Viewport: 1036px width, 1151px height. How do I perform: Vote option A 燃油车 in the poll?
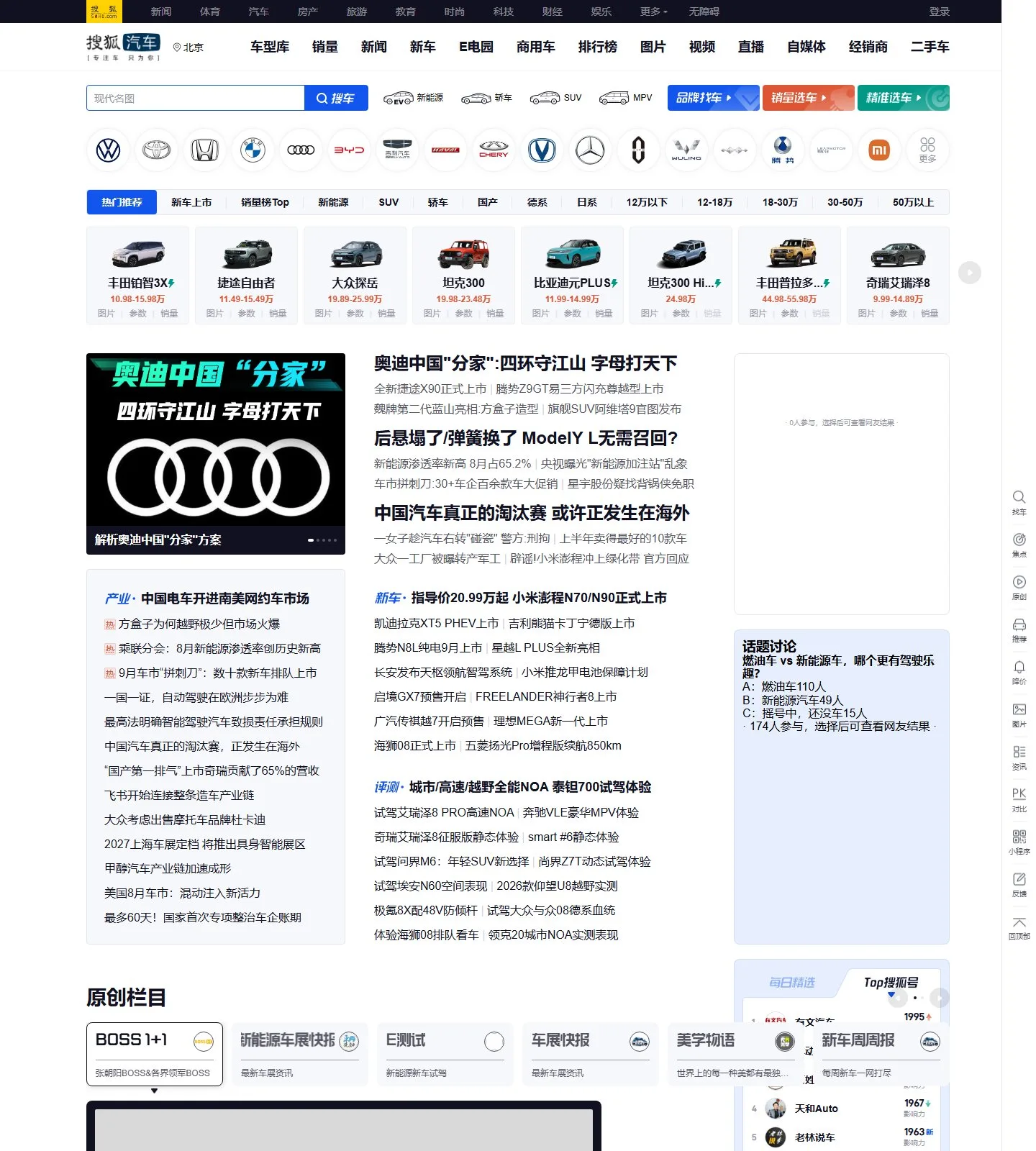pos(784,686)
